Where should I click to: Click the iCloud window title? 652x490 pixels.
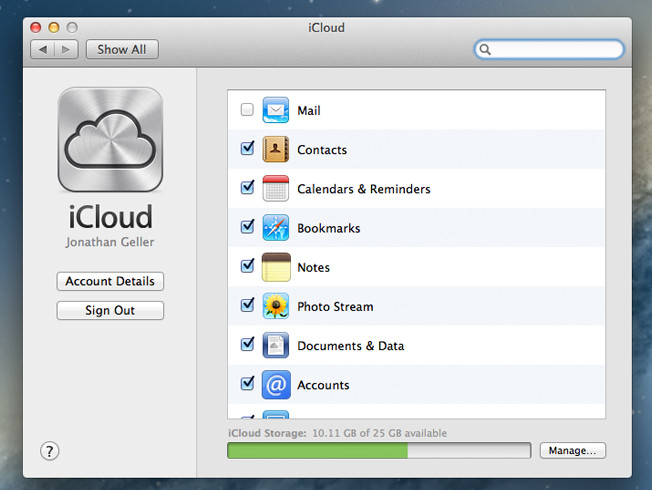pyautogui.click(x=326, y=28)
